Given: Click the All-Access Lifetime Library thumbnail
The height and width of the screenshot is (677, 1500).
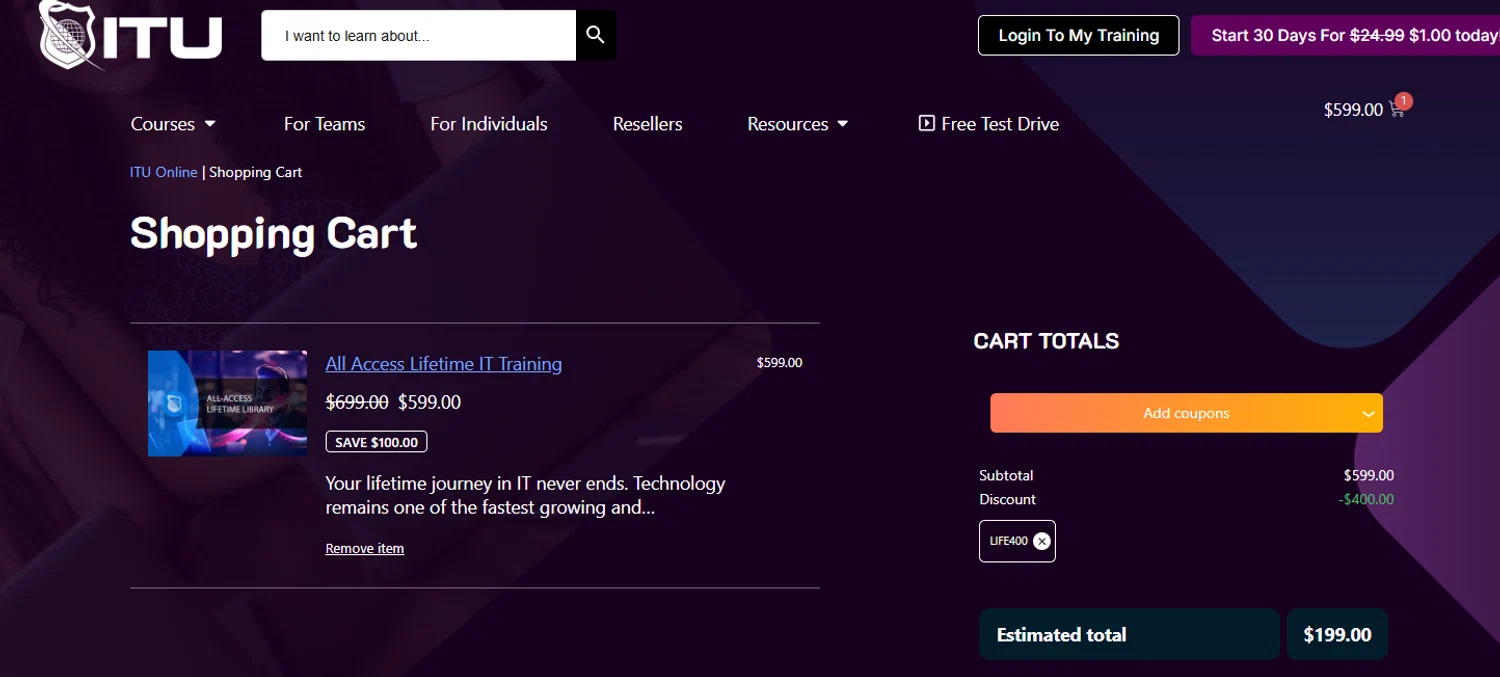Looking at the screenshot, I should [x=227, y=403].
